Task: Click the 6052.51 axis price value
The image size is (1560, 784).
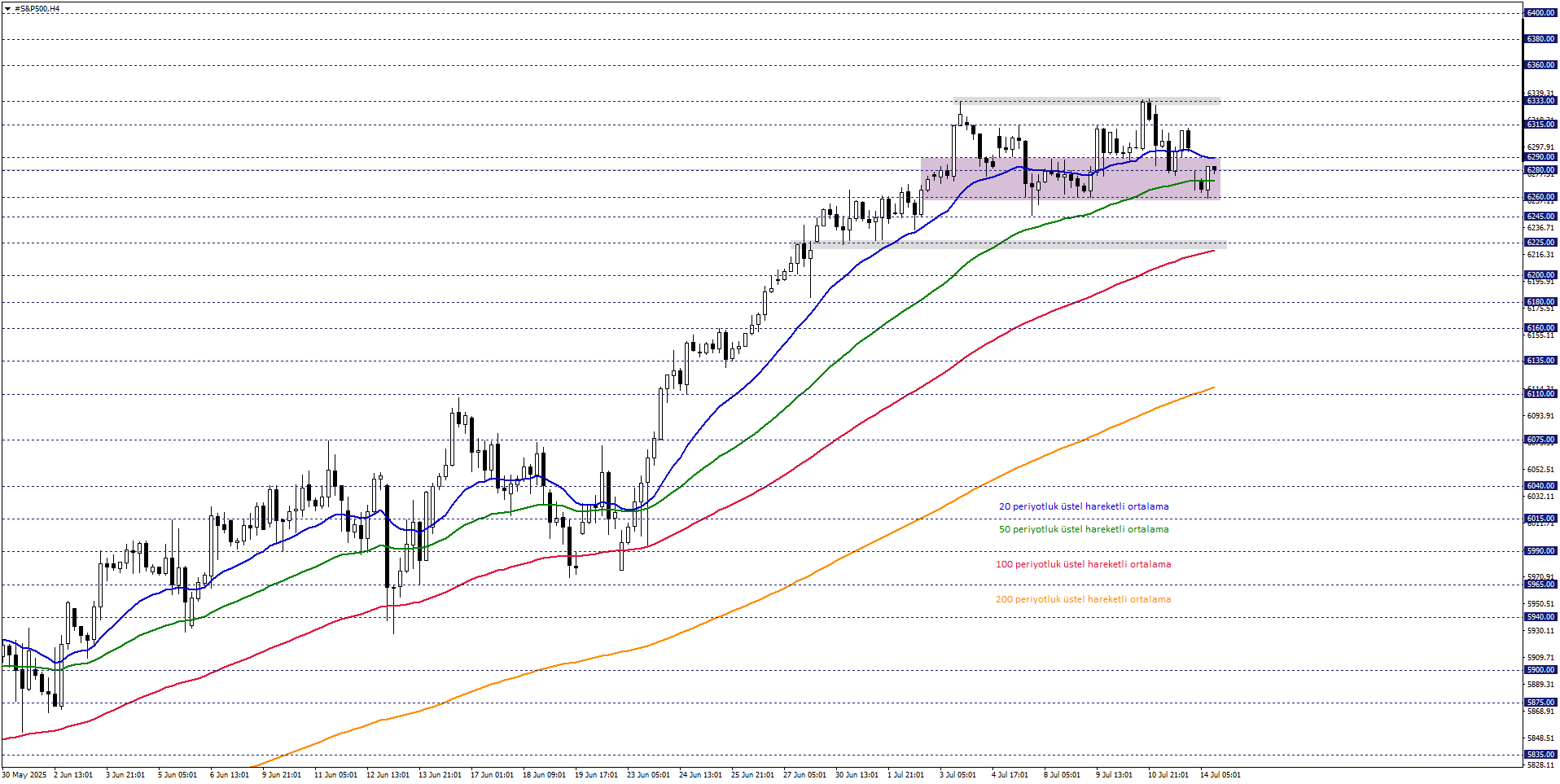Action: (1540, 470)
